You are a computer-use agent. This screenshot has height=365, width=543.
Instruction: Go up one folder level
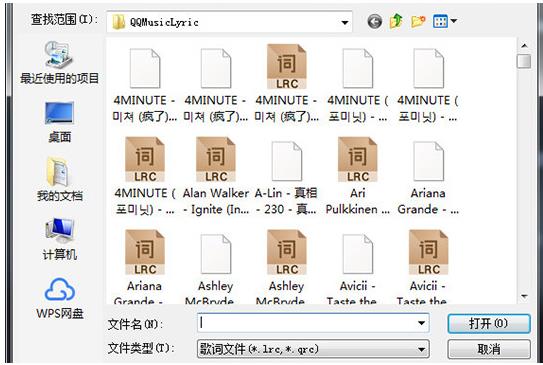(396, 21)
